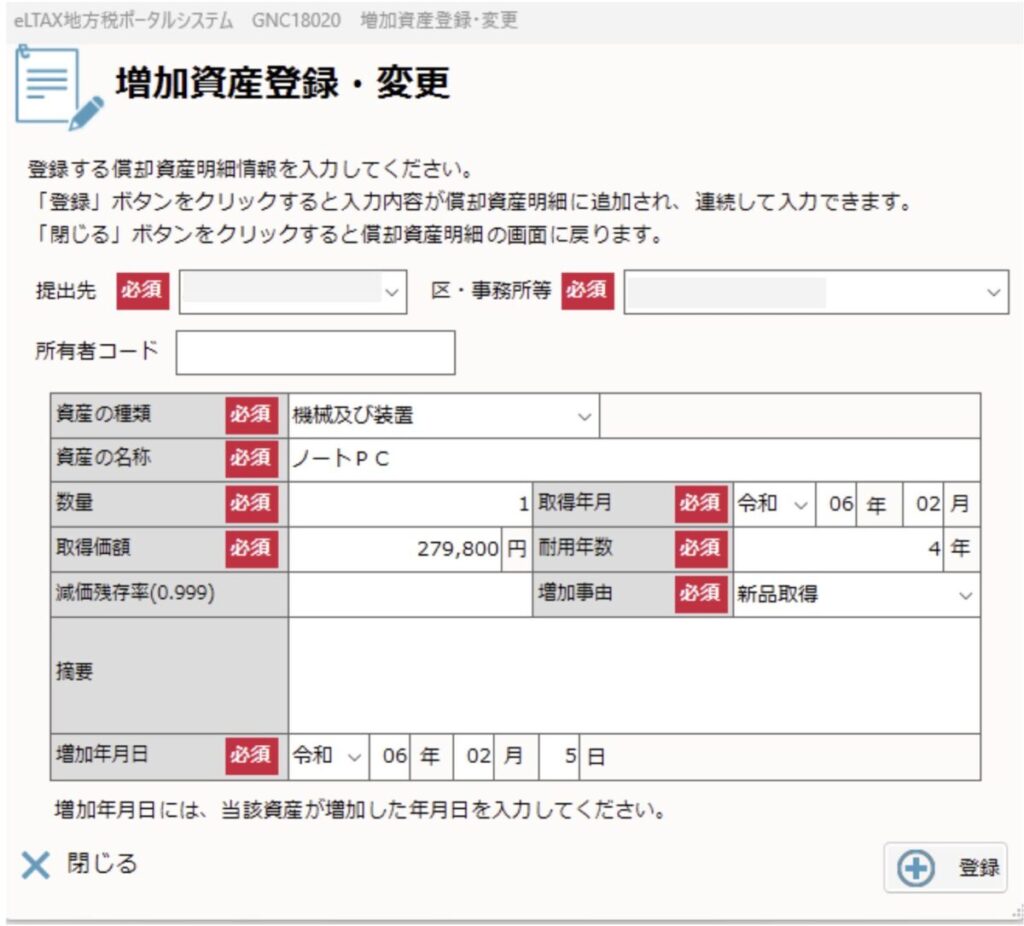
Task: Click the 資産の名称 field containing ノートPC
Action: pyautogui.click(x=633, y=460)
